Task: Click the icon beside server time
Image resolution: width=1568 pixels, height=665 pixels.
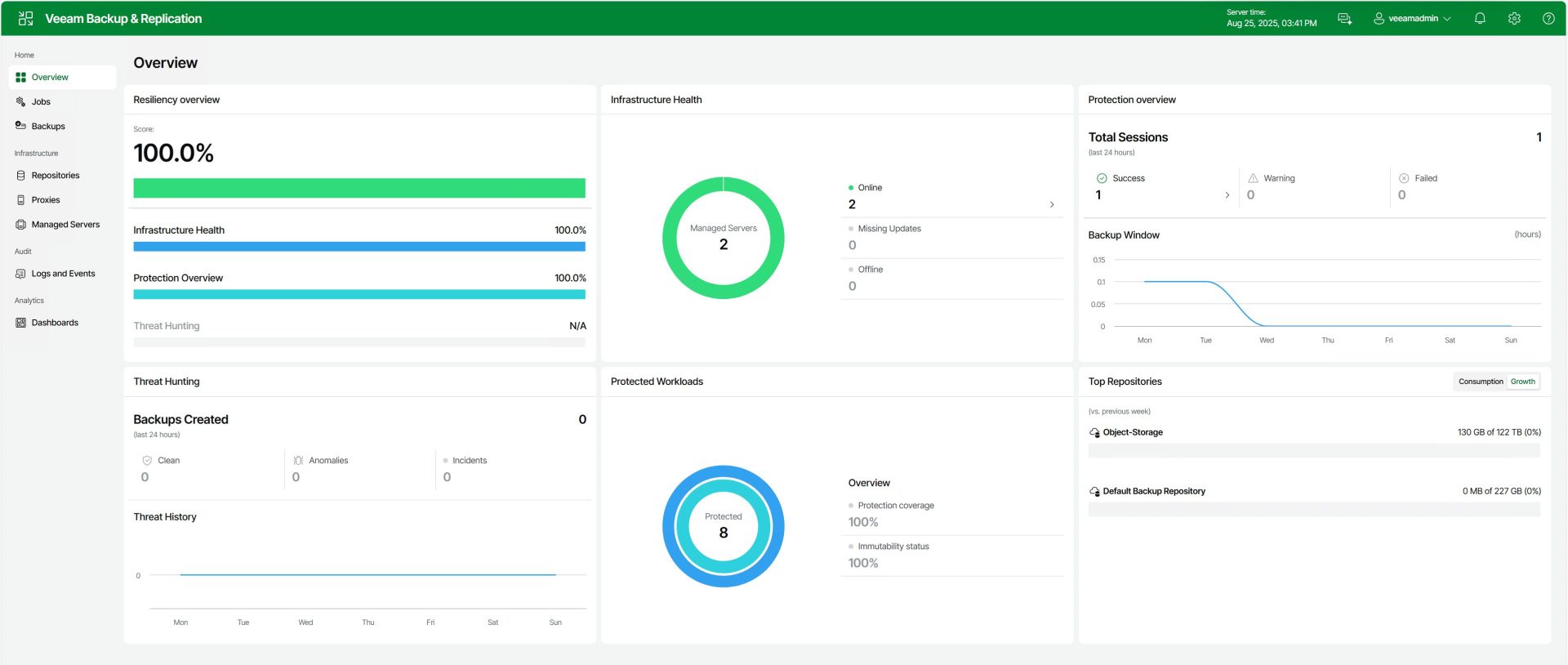Action: pyautogui.click(x=1344, y=18)
